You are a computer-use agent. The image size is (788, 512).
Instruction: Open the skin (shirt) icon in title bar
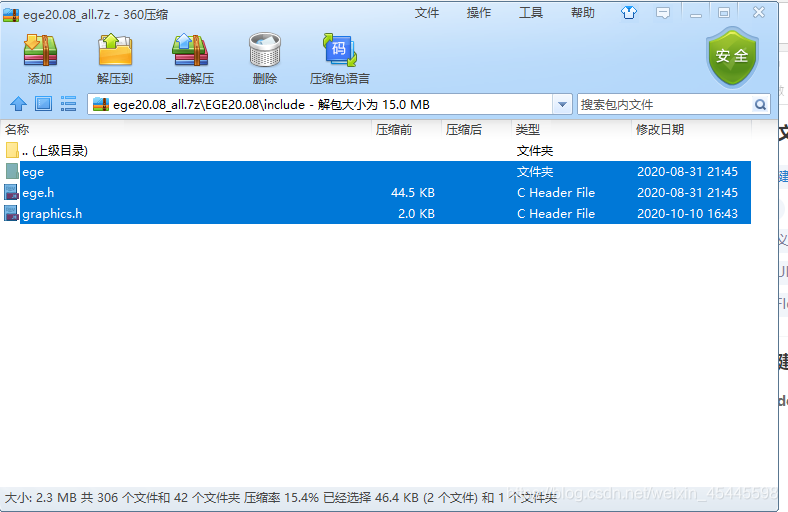629,13
